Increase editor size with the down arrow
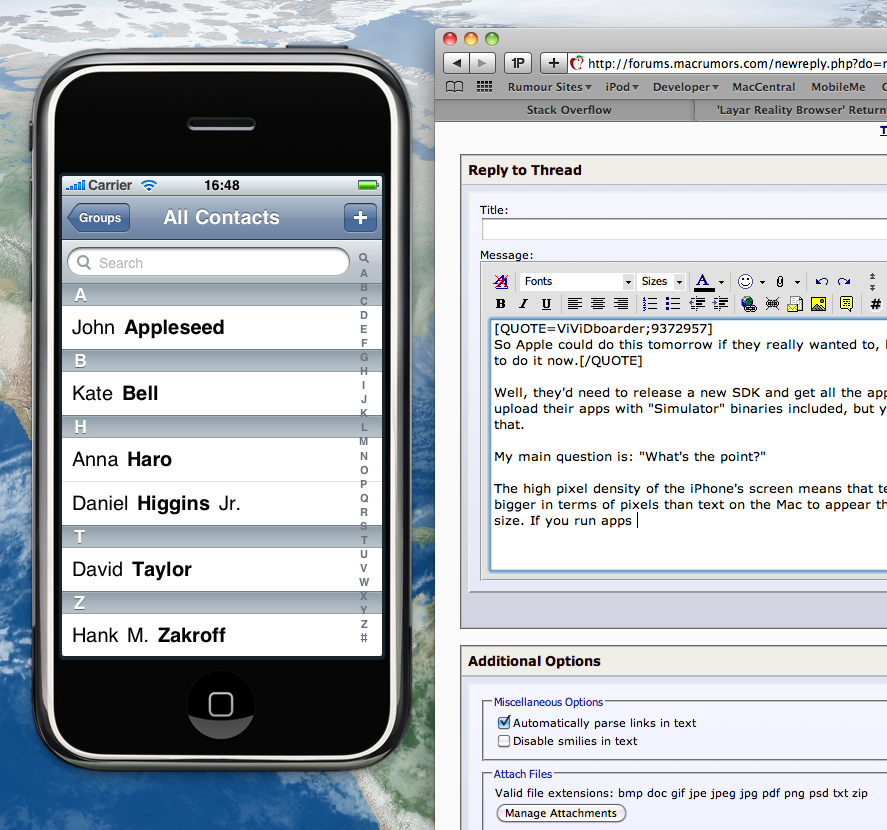Screen dimensions: 887x830 (872, 287)
